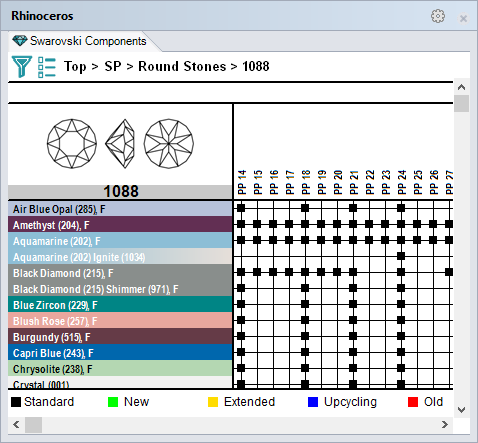Image resolution: width=478 pixels, height=443 pixels.
Task: Click the Old legend entry
Action: pyautogui.click(x=425, y=402)
